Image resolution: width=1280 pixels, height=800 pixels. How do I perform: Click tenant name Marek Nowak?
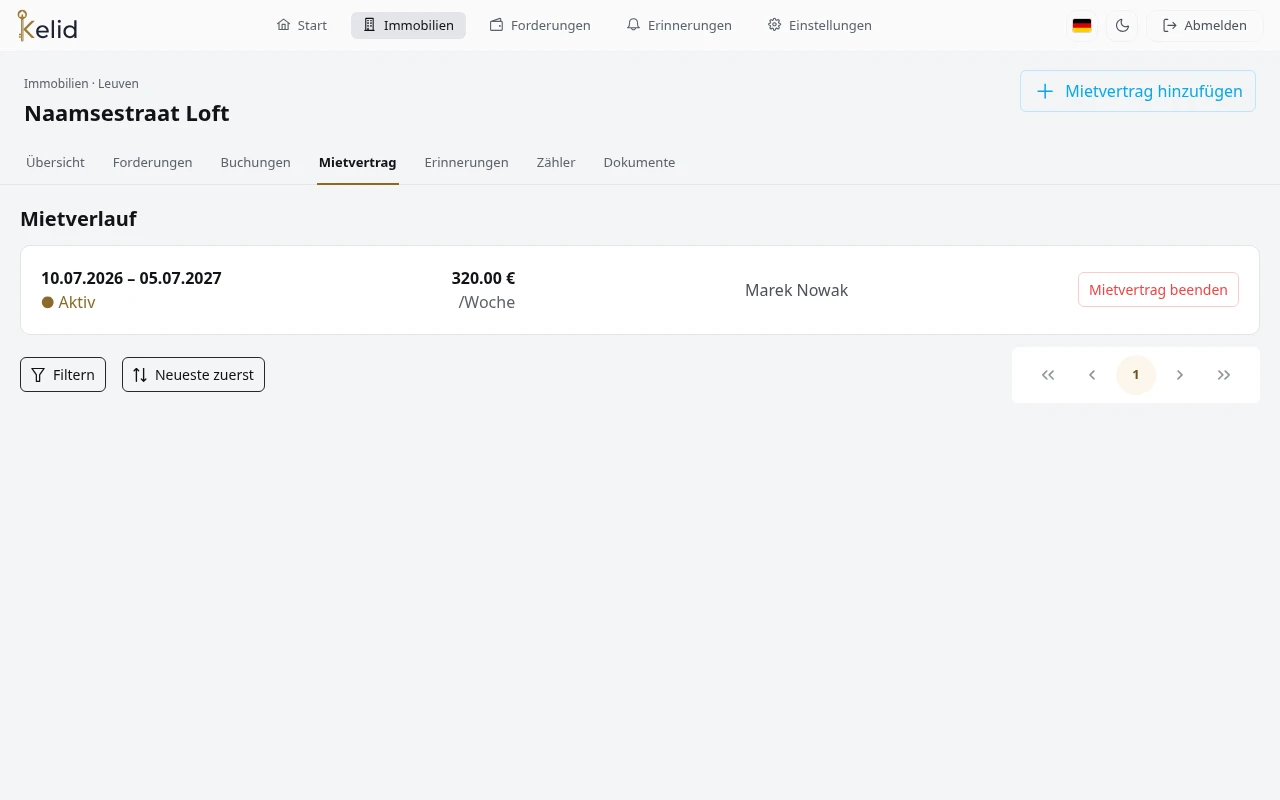point(796,290)
